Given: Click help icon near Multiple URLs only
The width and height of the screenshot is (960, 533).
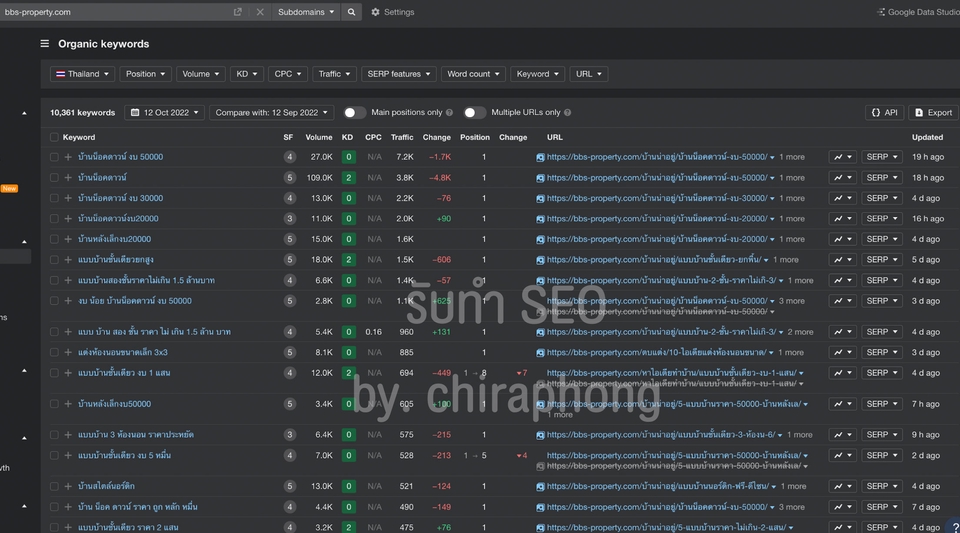Looking at the screenshot, I should (568, 113).
